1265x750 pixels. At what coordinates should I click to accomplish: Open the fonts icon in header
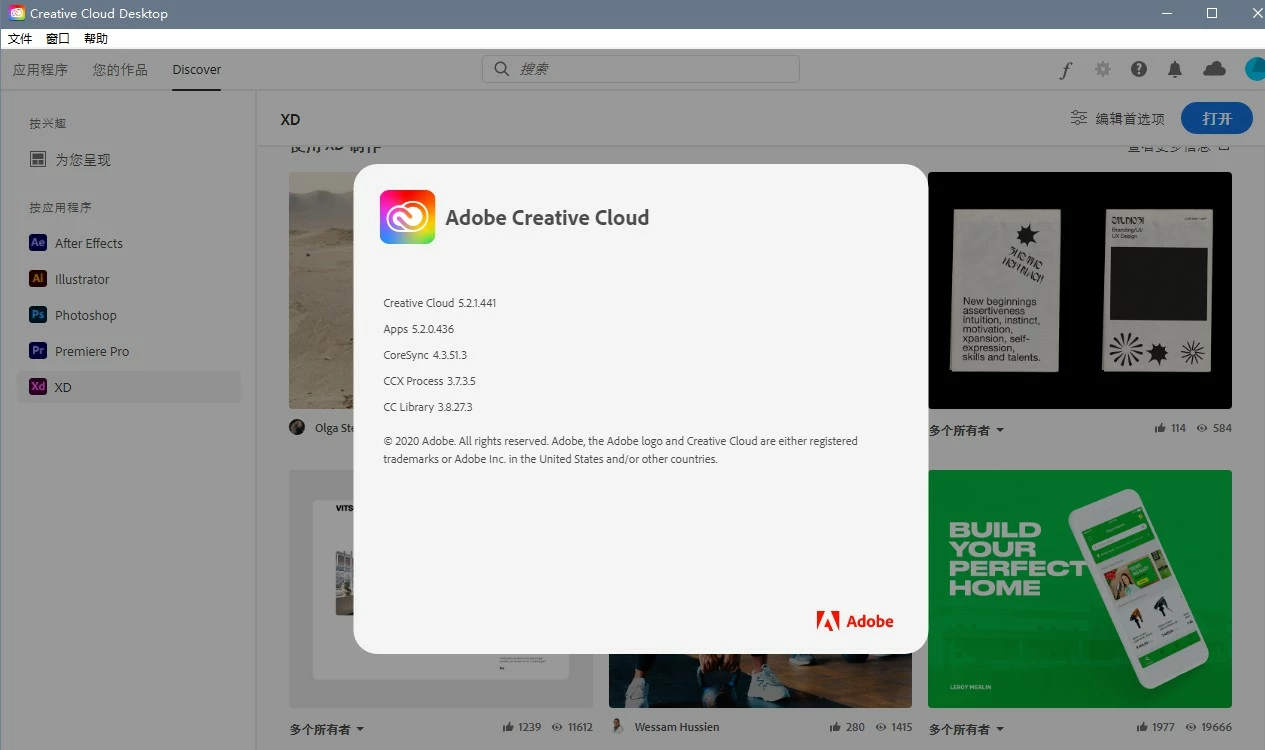(1066, 70)
